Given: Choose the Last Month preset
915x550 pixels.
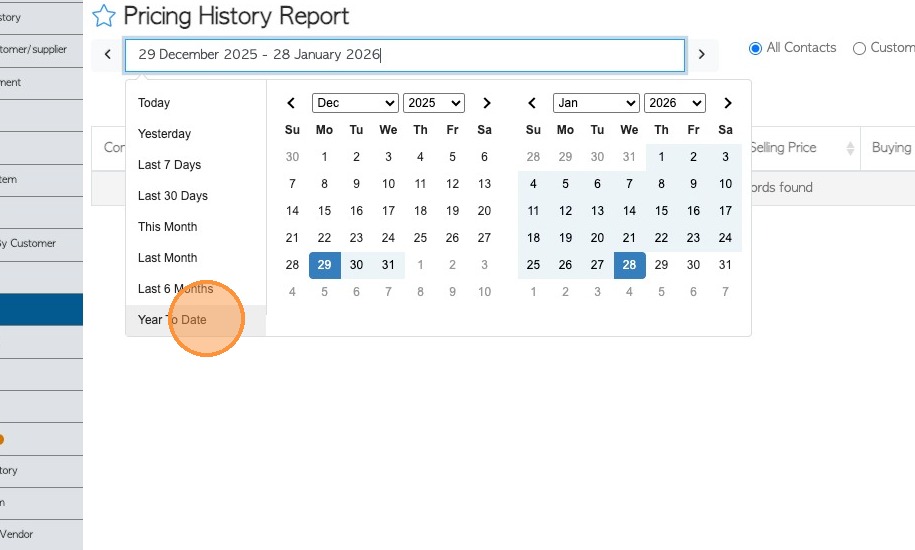Looking at the screenshot, I should (x=195, y=257).
